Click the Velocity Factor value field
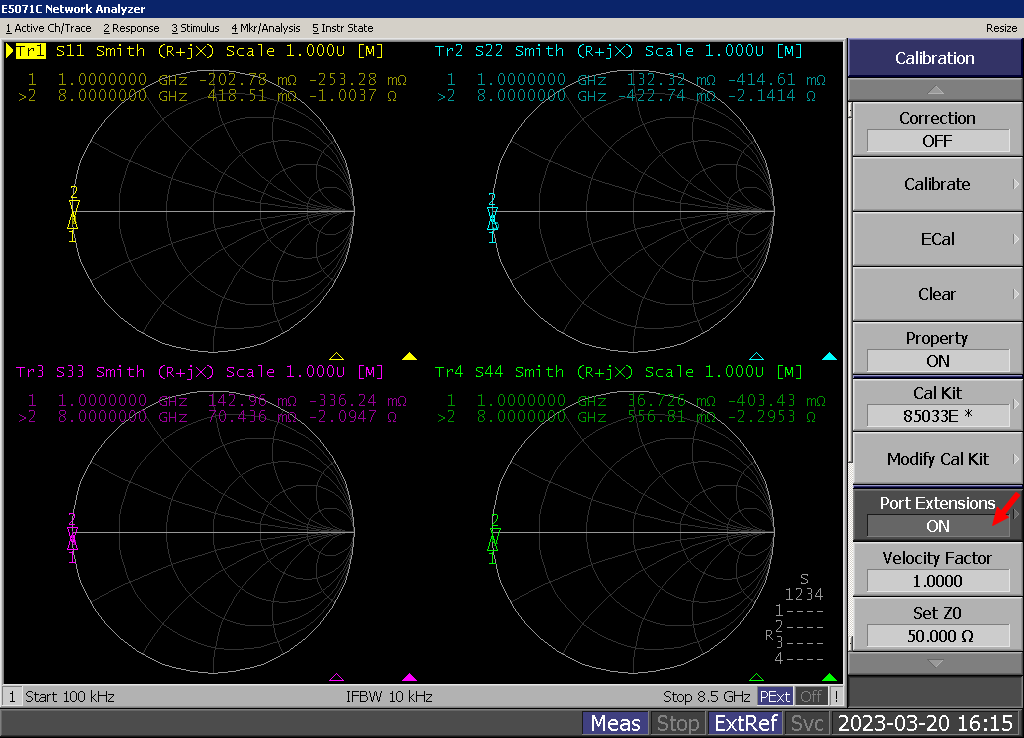 [x=936, y=580]
